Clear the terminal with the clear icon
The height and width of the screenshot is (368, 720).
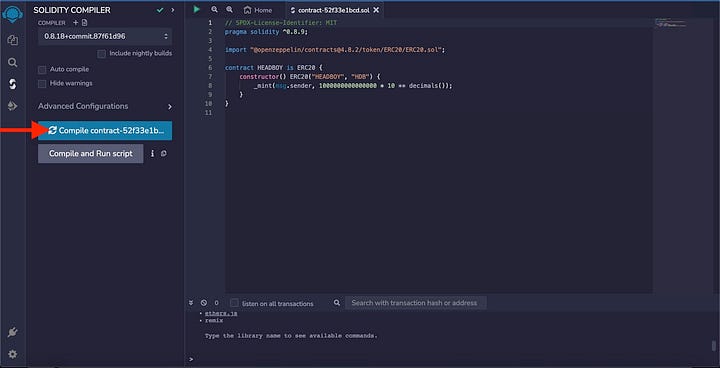tap(204, 303)
